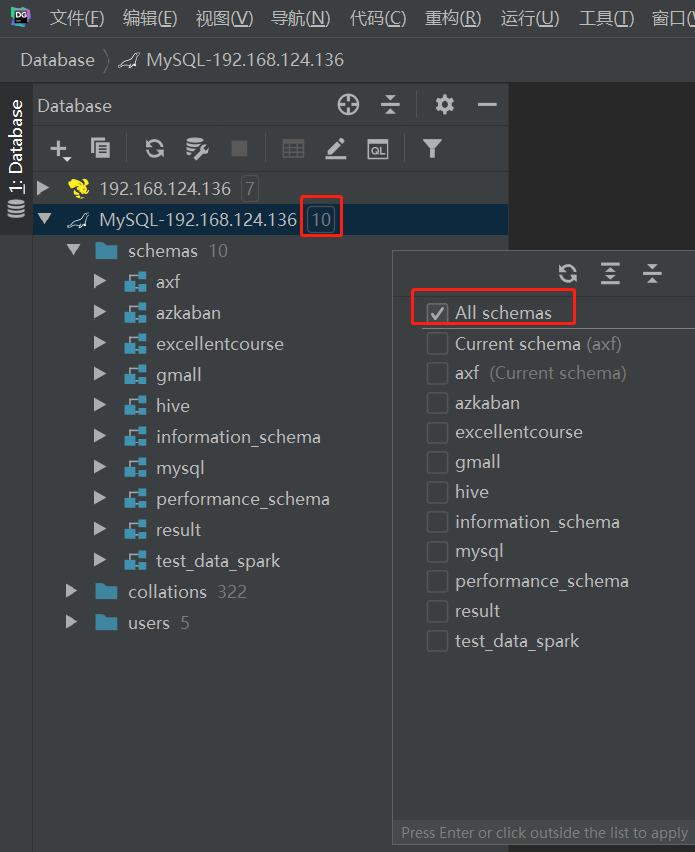
Task: Check the azkaban checkbox in popup
Action: tap(437, 403)
